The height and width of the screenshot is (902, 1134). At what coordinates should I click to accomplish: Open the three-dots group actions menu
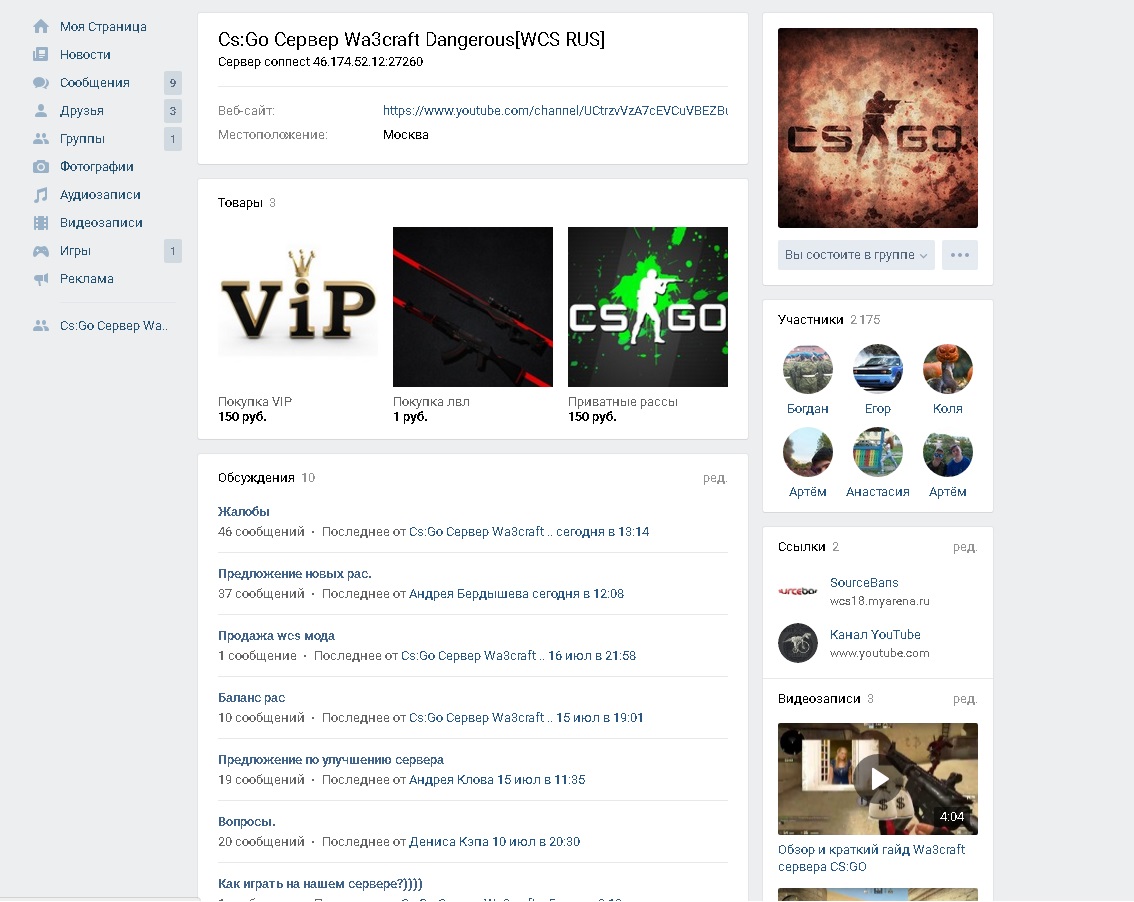point(960,255)
